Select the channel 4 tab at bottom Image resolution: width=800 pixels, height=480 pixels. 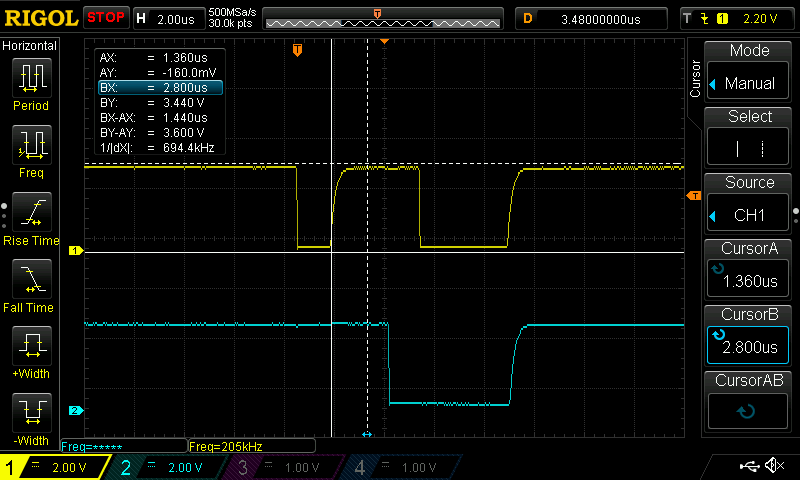pyautogui.click(x=403, y=467)
